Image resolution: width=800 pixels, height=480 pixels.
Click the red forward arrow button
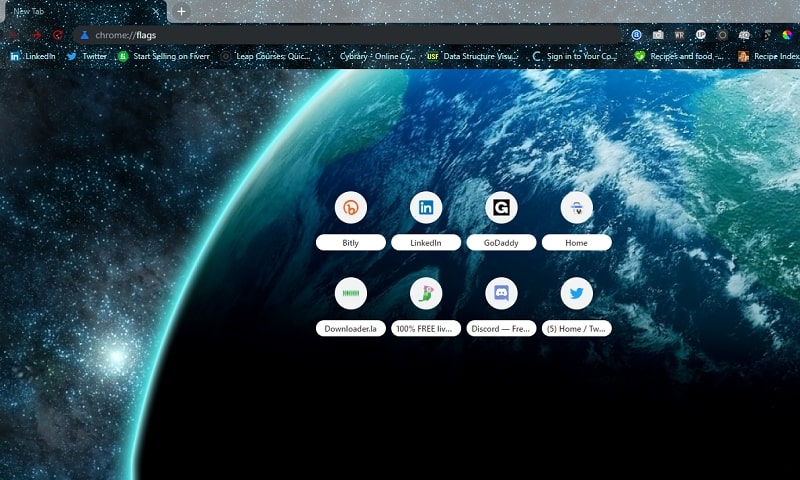click(x=36, y=35)
